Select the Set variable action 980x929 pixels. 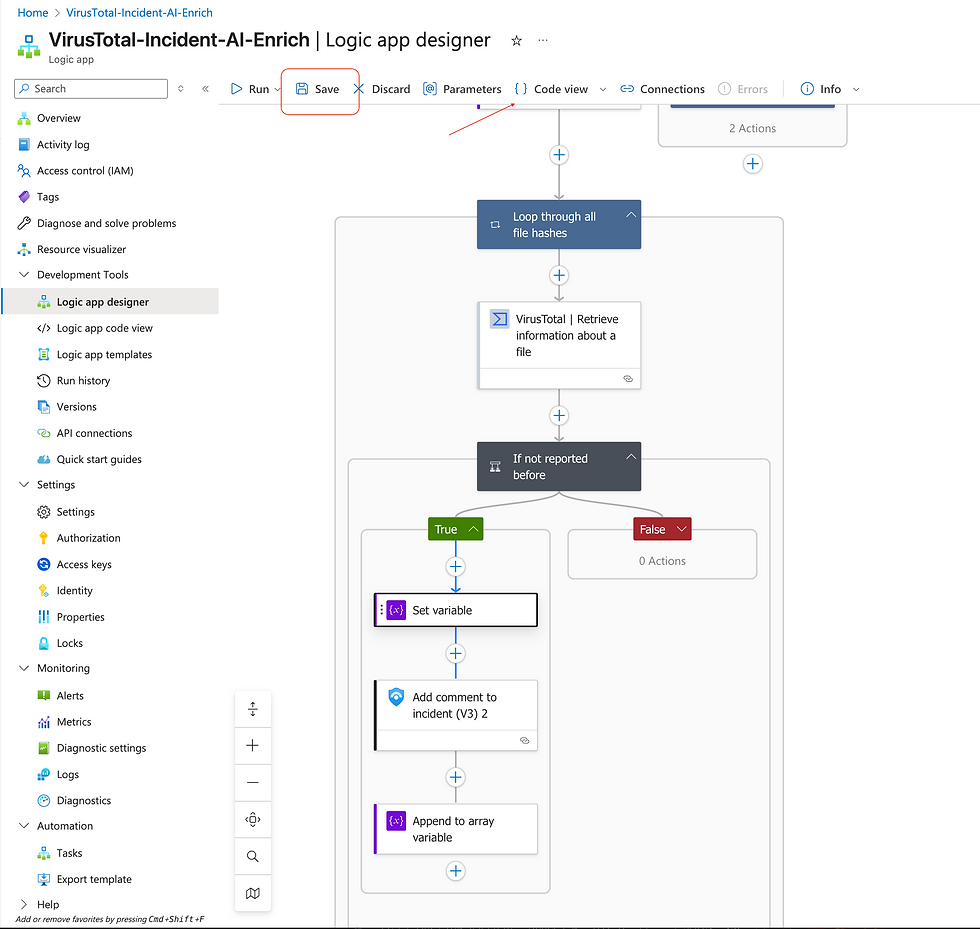(456, 610)
